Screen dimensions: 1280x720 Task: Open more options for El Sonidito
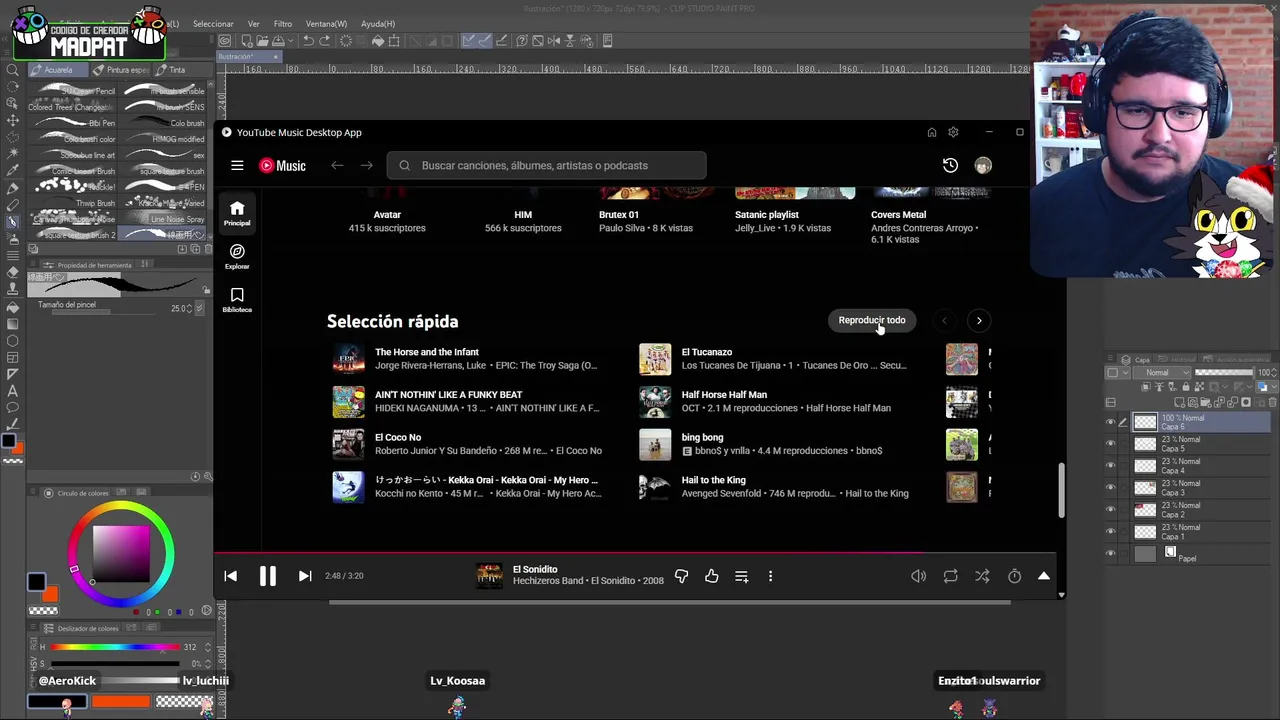770,576
